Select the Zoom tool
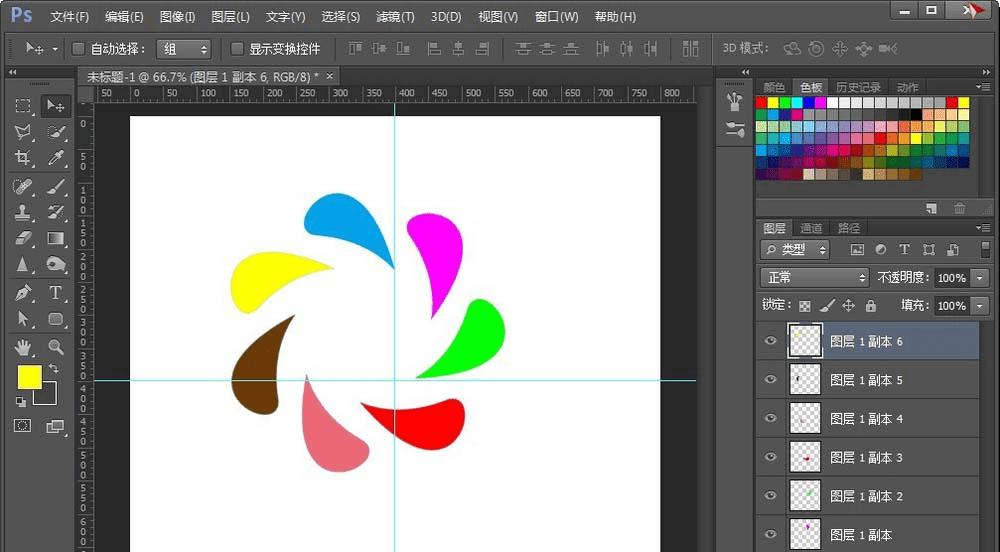This screenshot has width=1000, height=552. (x=56, y=347)
